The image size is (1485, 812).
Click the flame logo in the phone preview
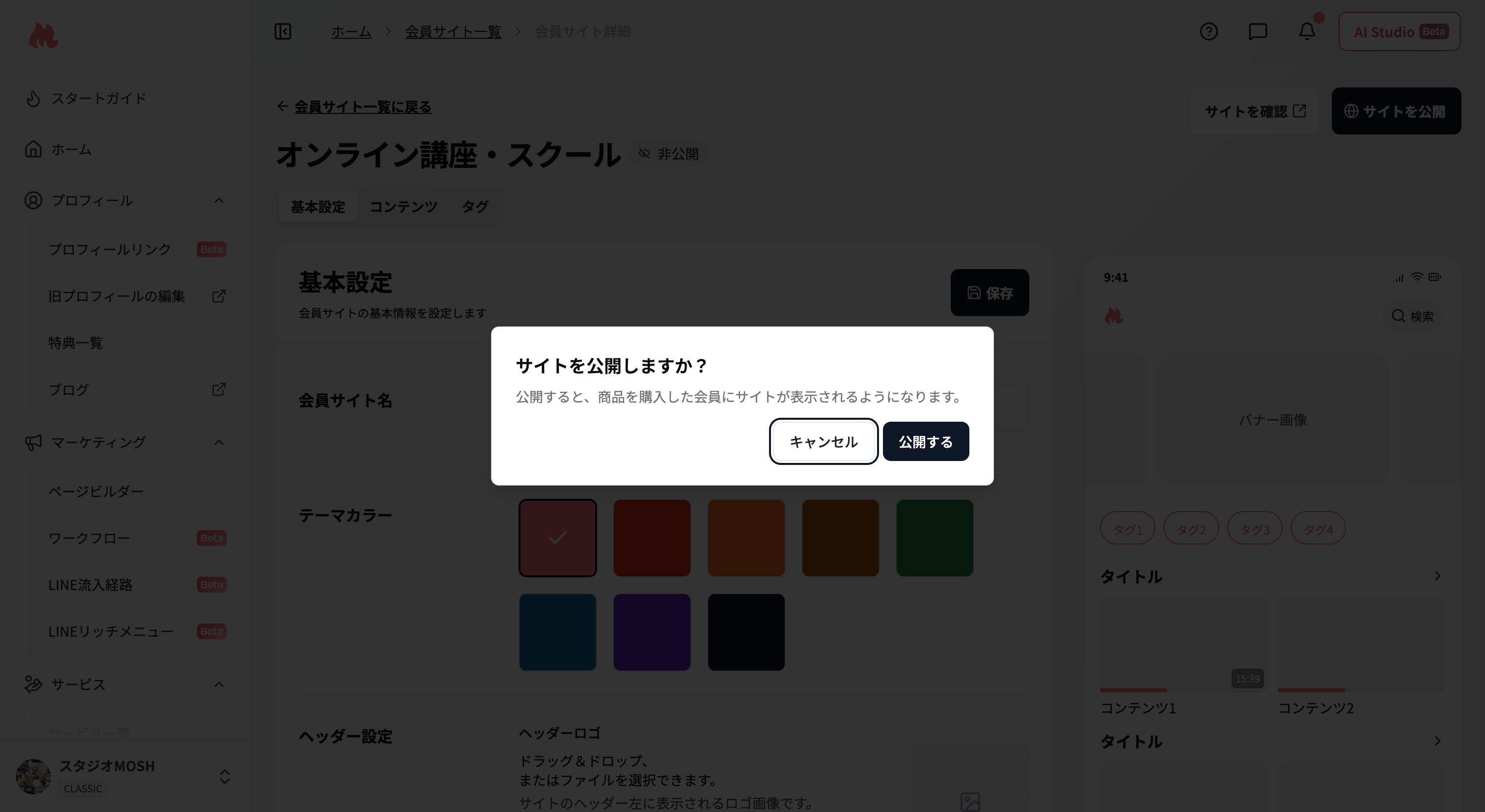pyautogui.click(x=1114, y=315)
